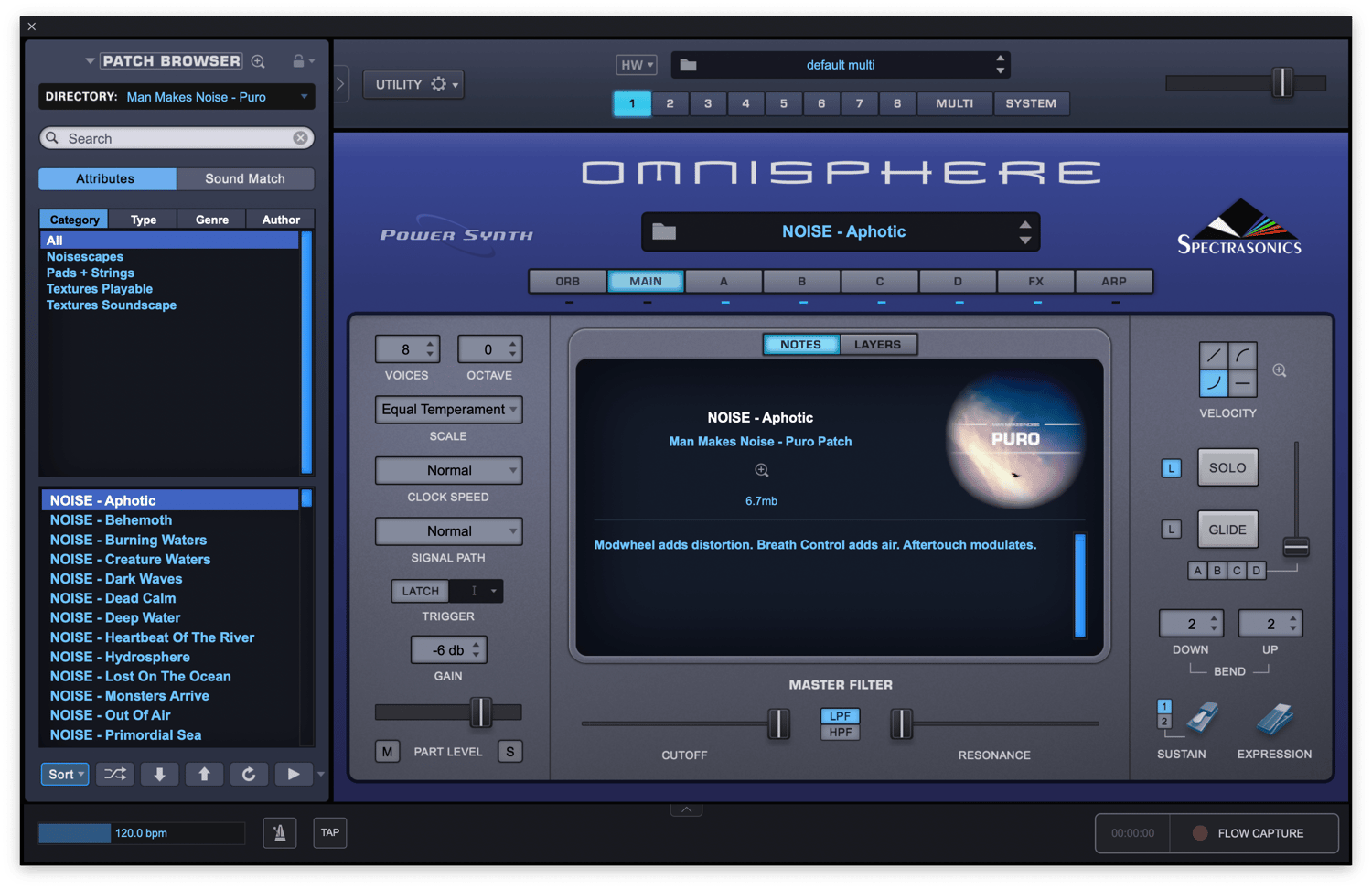Click the Patch Browser lock icon
Screen dimensions: 1372x889
[298, 61]
